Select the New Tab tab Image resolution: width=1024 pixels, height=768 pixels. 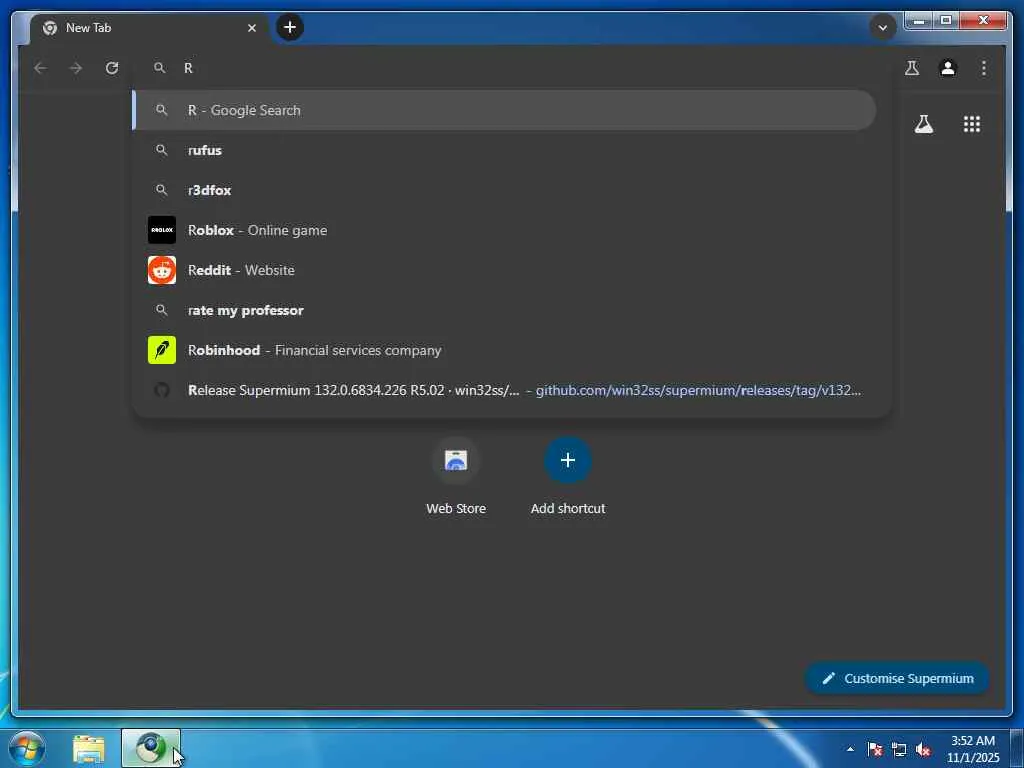coord(150,28)
